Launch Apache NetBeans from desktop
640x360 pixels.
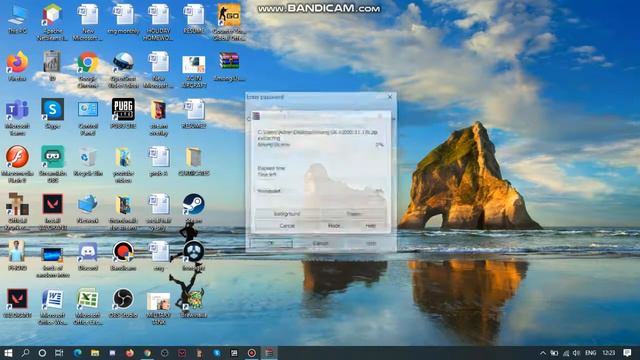click(52, 22)
